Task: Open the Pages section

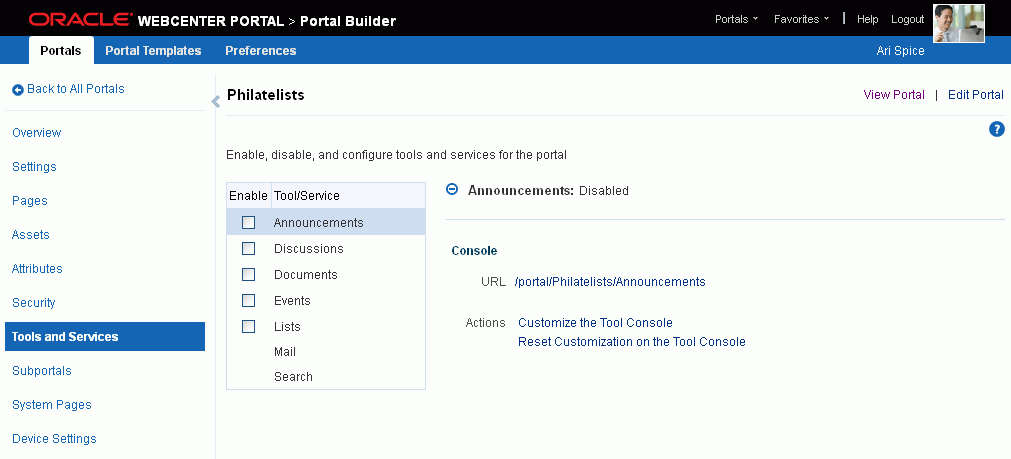Action: [x=30, y=201]
